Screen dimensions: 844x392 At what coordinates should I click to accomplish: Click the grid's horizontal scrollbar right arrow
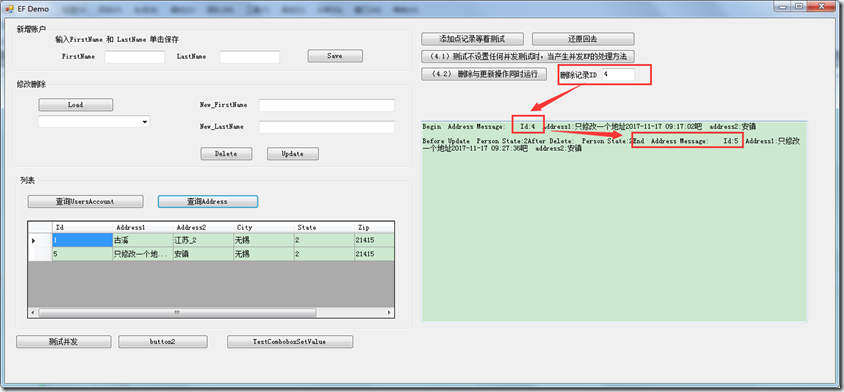point(390,312)
